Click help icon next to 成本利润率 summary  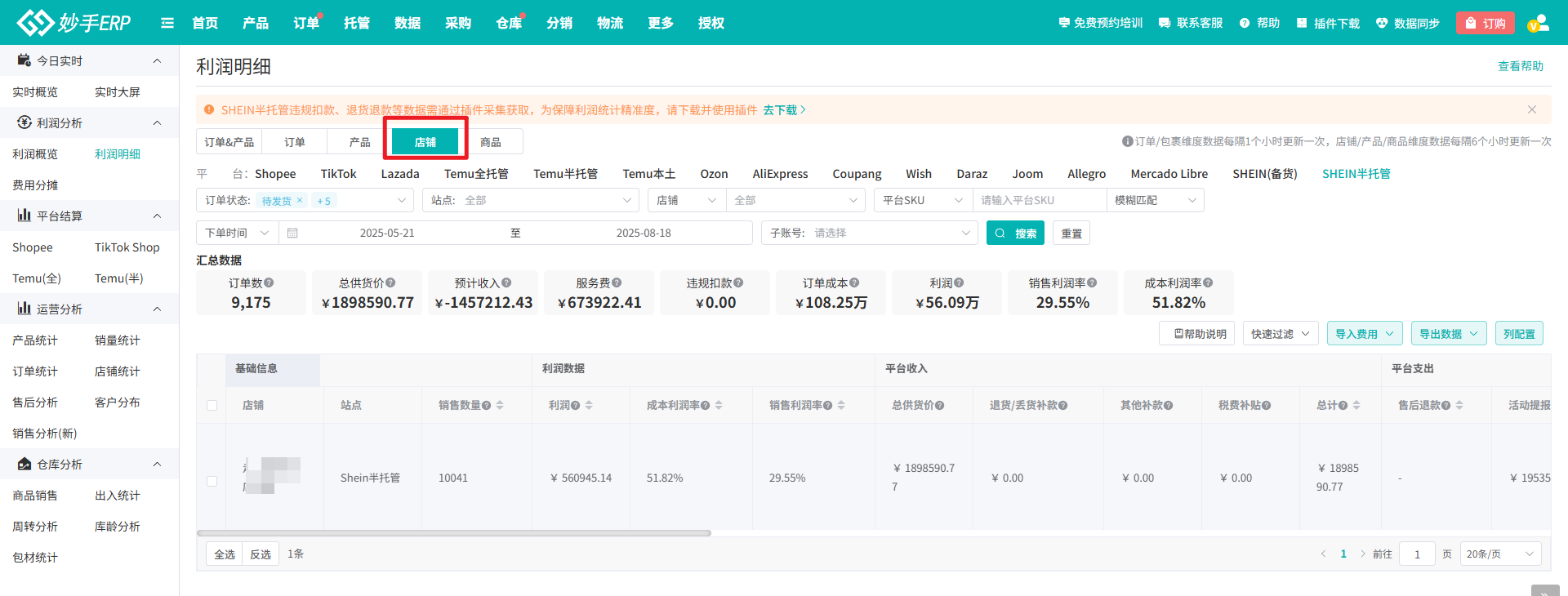1208,282
